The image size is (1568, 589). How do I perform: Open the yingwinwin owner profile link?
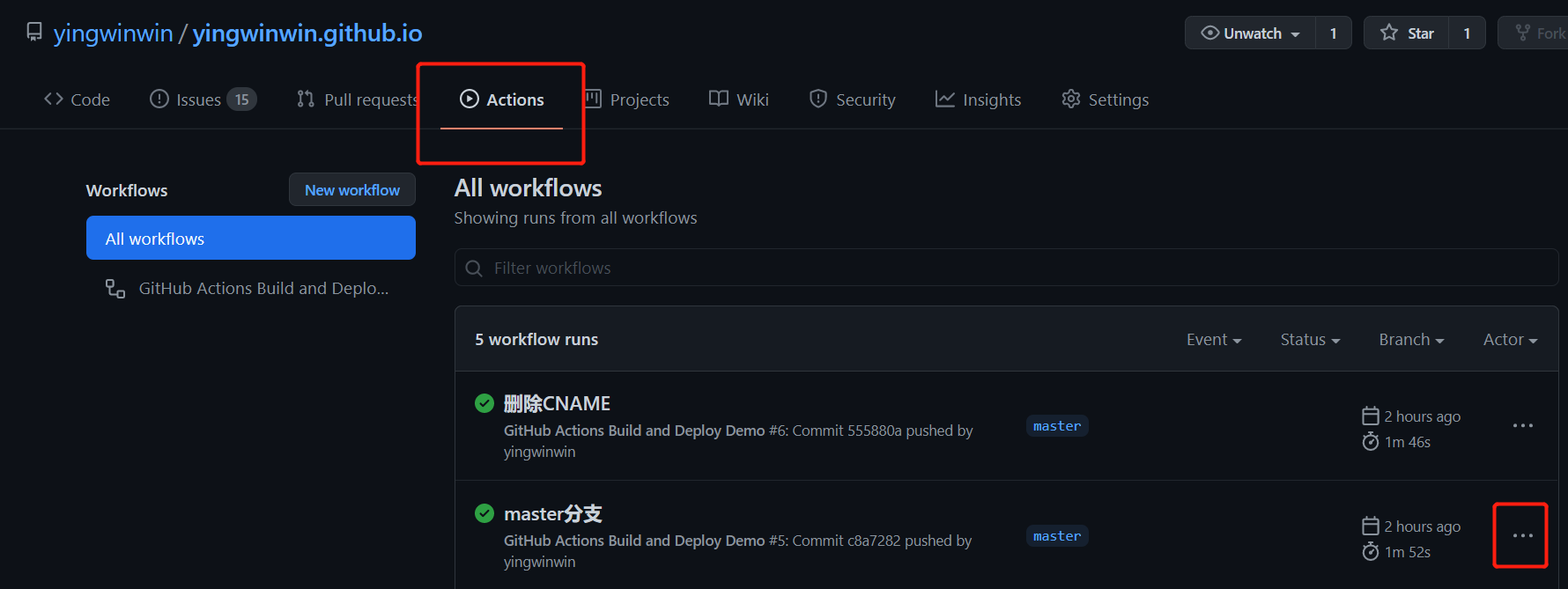tap(113, 33)
